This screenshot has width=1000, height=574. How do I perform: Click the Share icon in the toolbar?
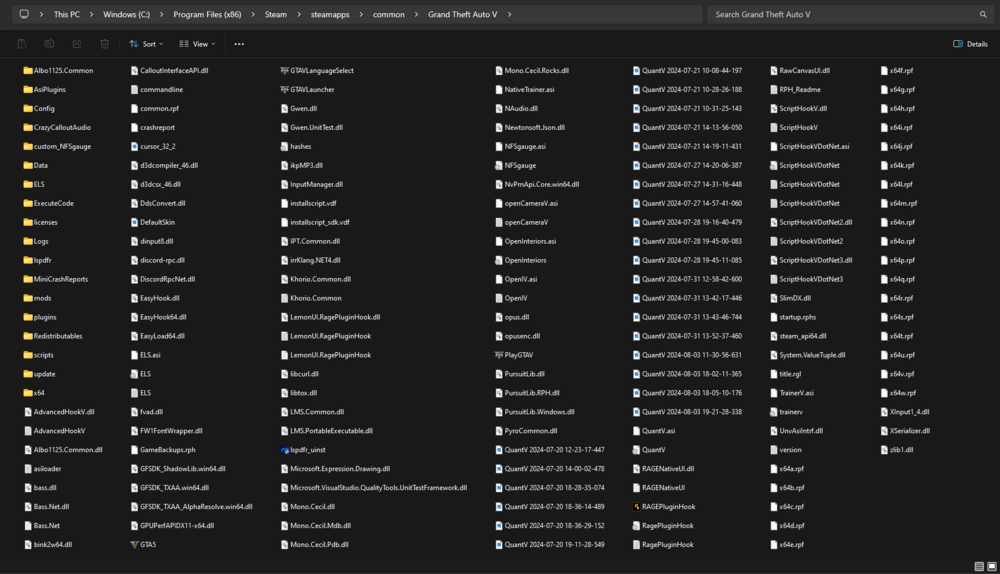pos(77,44)
